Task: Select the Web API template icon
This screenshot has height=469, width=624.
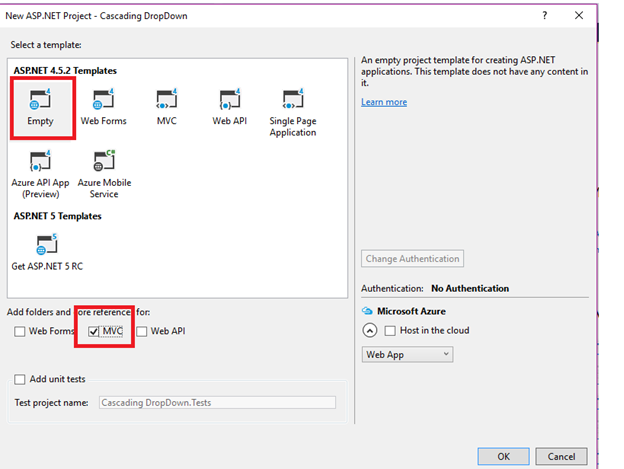Action: pos(230,99)
